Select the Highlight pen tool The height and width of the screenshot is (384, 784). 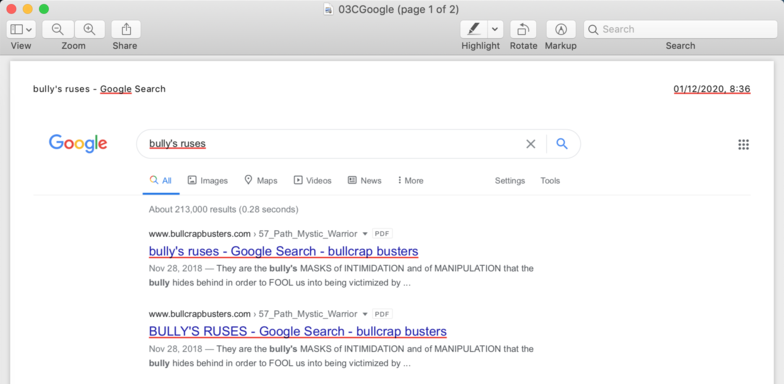474,30
